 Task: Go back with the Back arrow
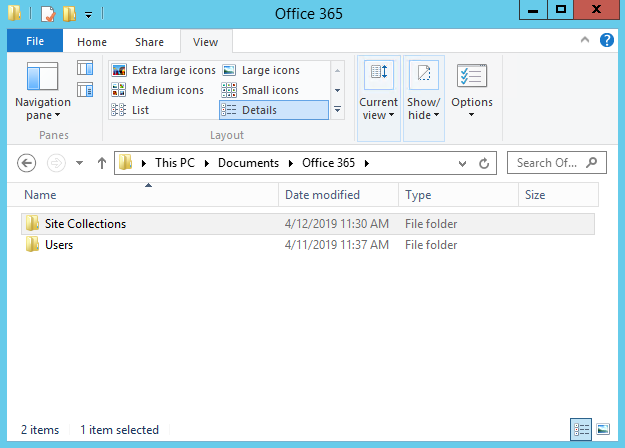(x=27, y=163)
